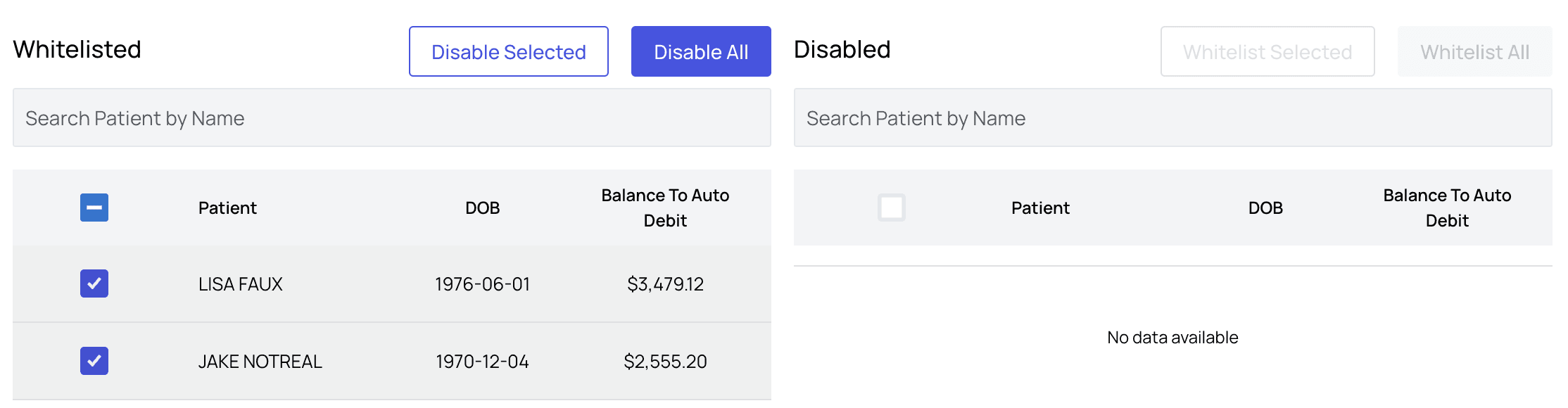Click the $3,479.12 balance cell
1568x408 pixels.
coord(665,284)
